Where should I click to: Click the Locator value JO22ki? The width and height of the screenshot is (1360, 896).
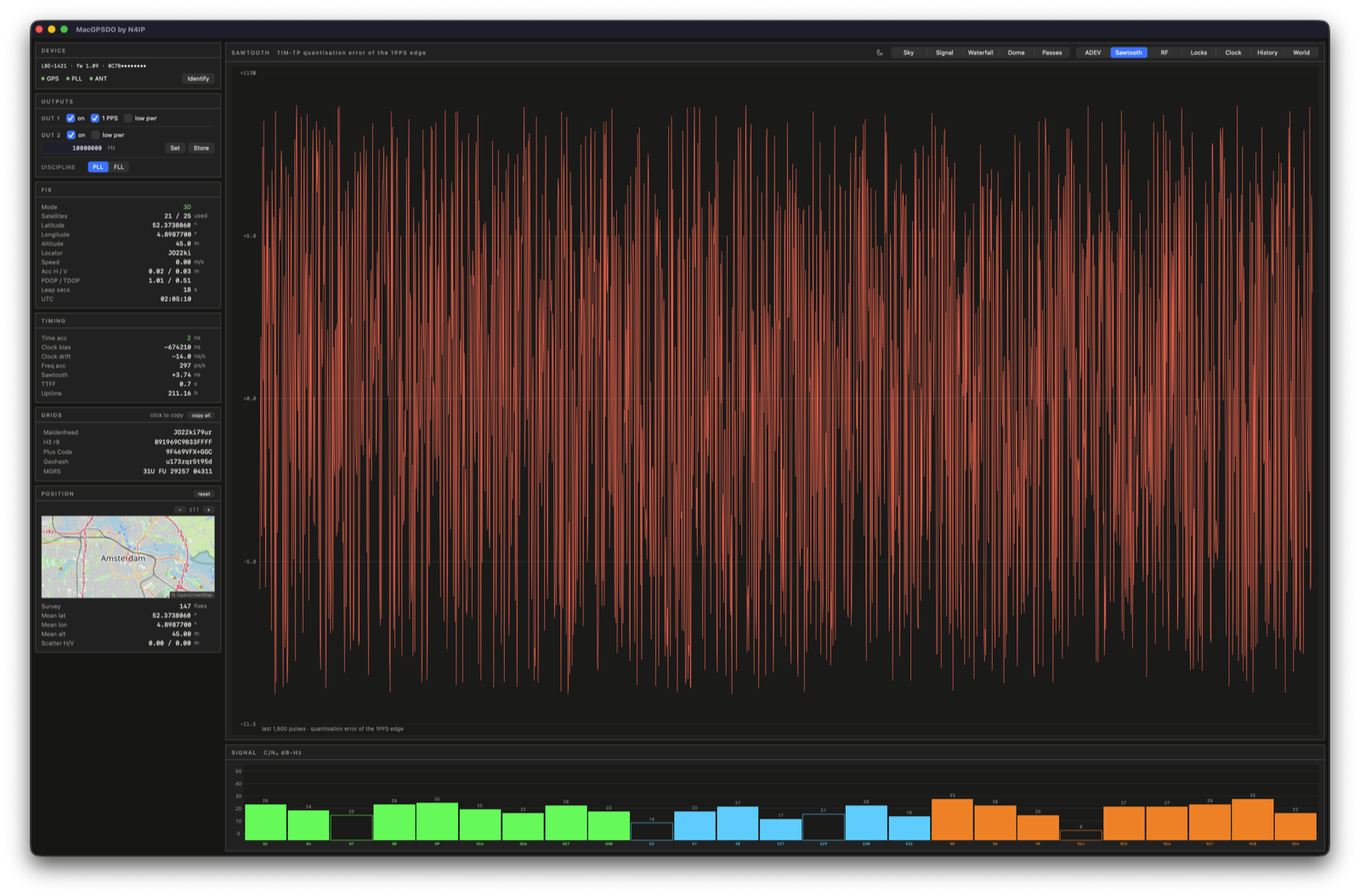click(179, 253)
